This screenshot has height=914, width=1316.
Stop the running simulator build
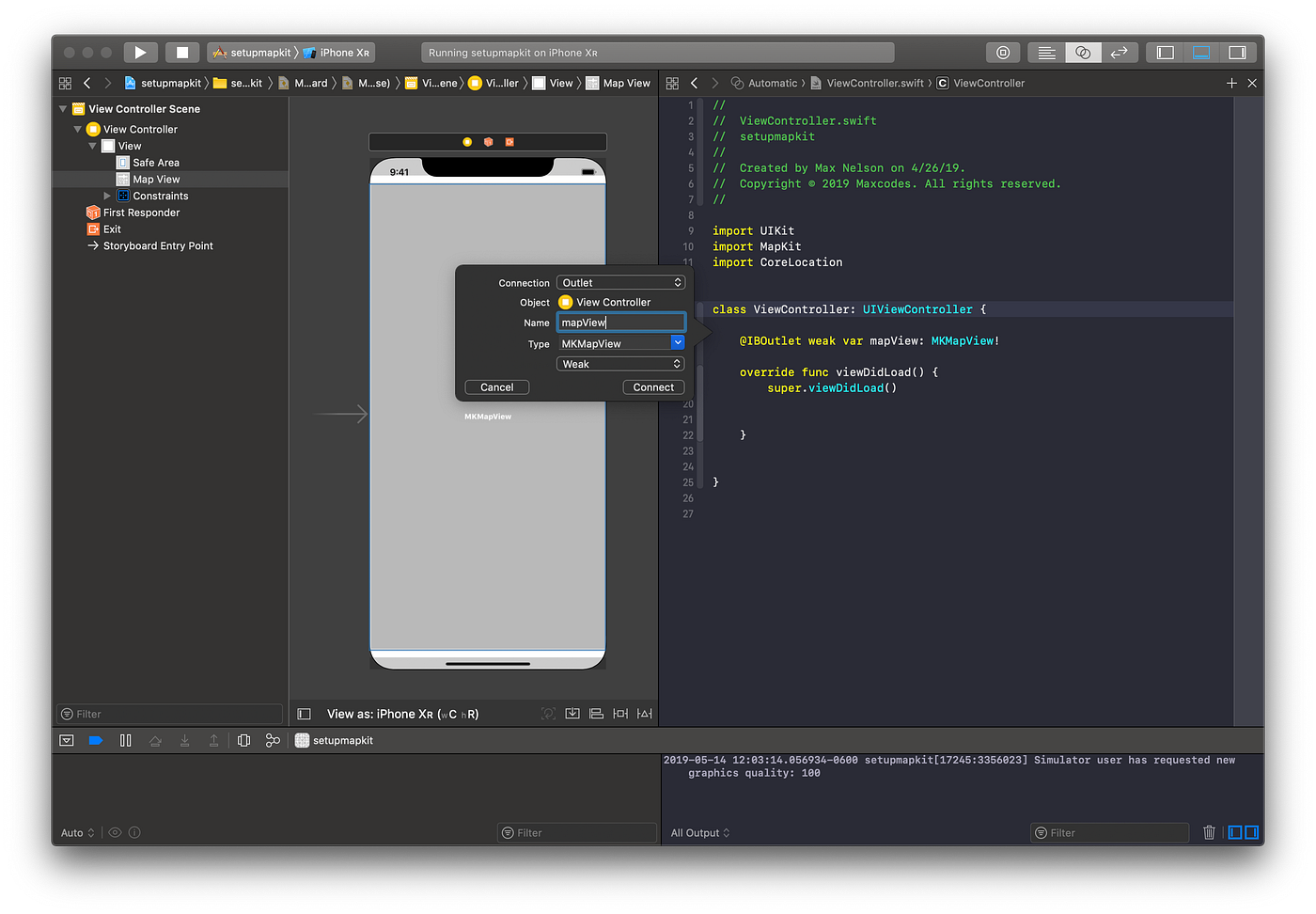[x=181, y=52]
